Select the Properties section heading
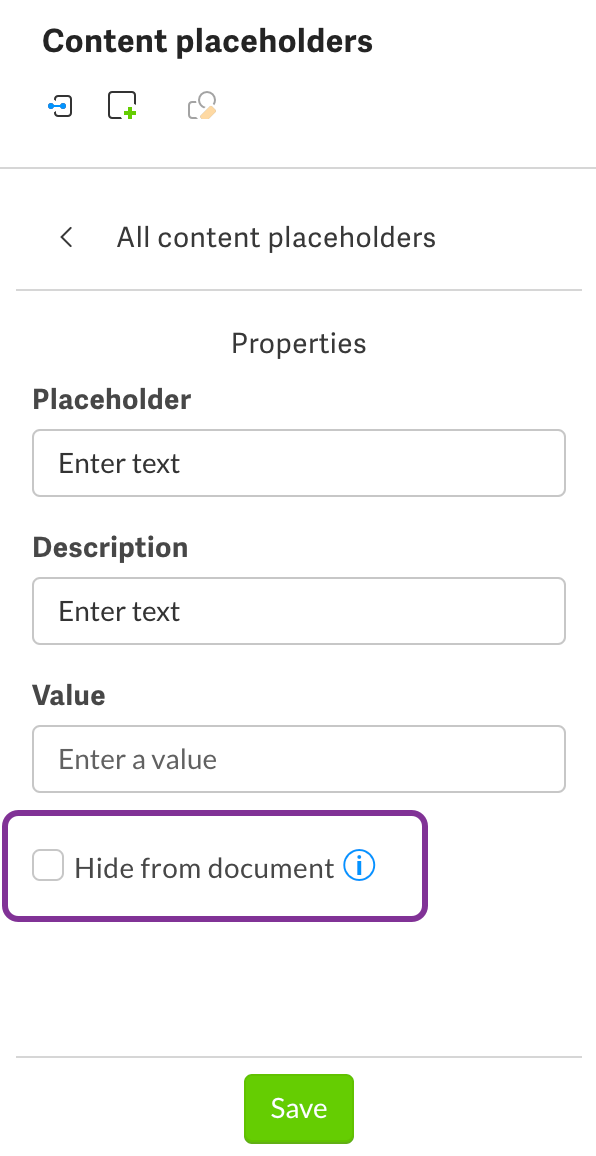 point(299,344)
